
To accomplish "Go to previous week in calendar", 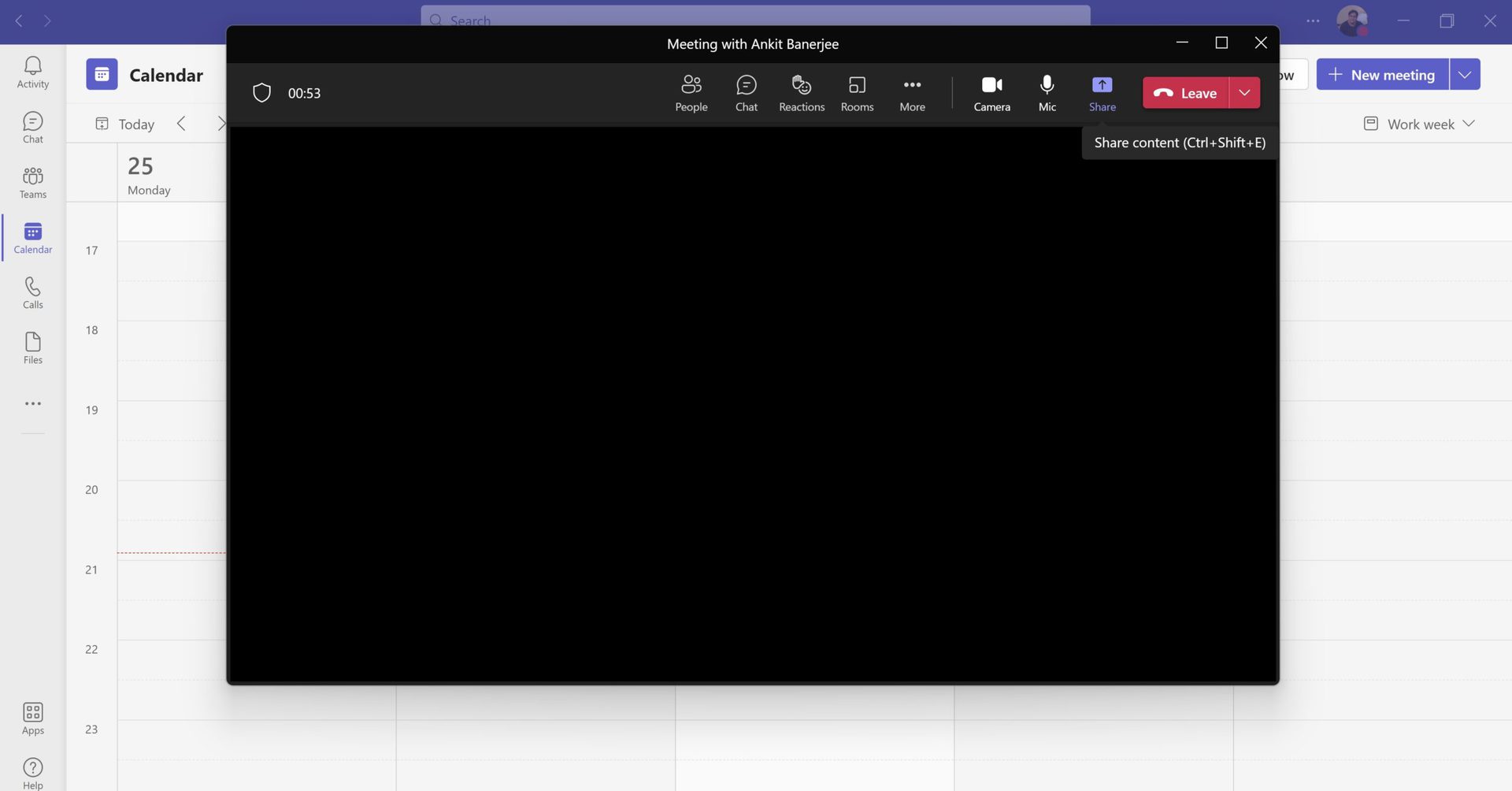I will 181,124.
